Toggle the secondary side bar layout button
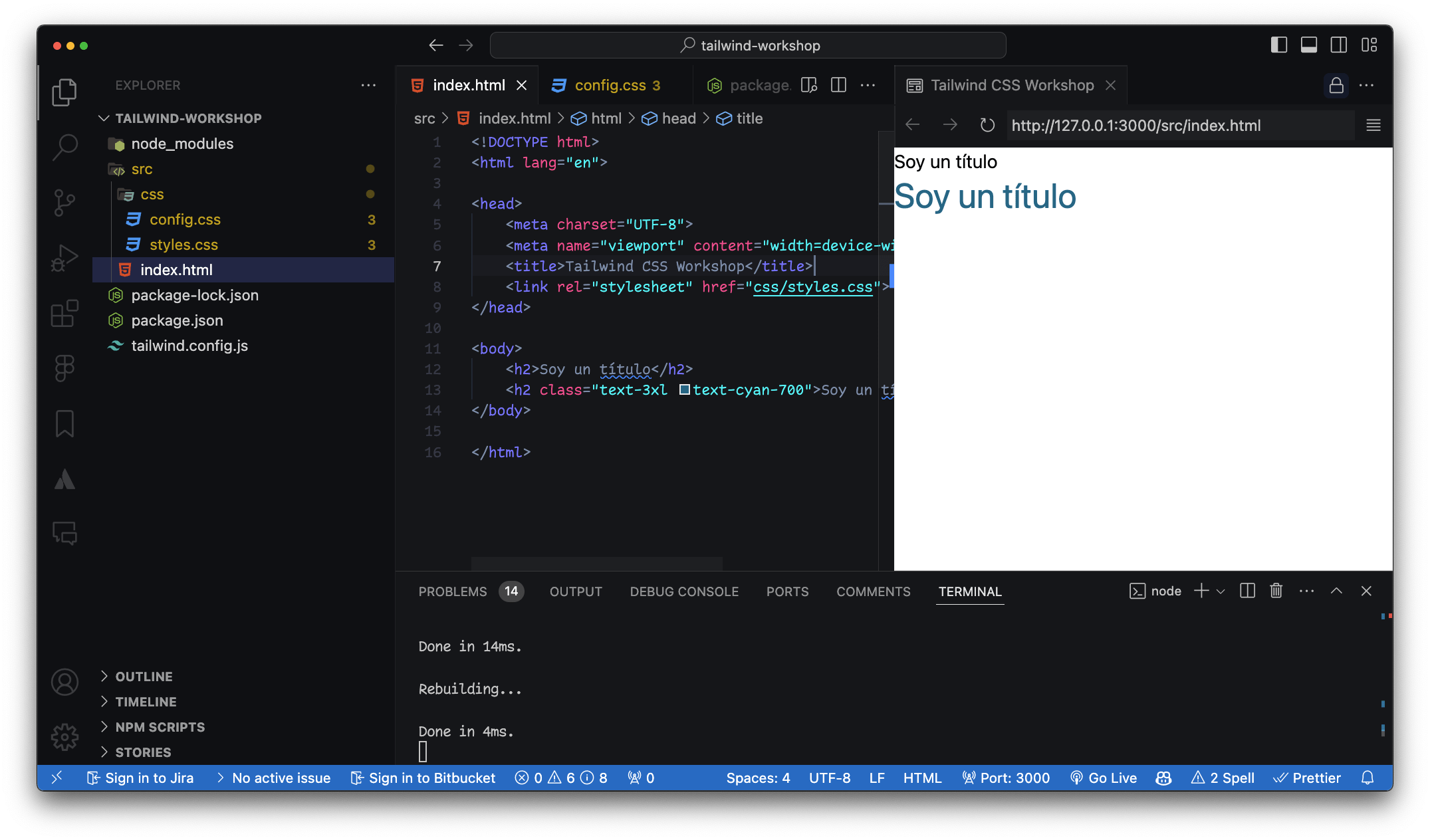The height and width of the screenshot is (840, 1430). click(x=1338, y=45)
